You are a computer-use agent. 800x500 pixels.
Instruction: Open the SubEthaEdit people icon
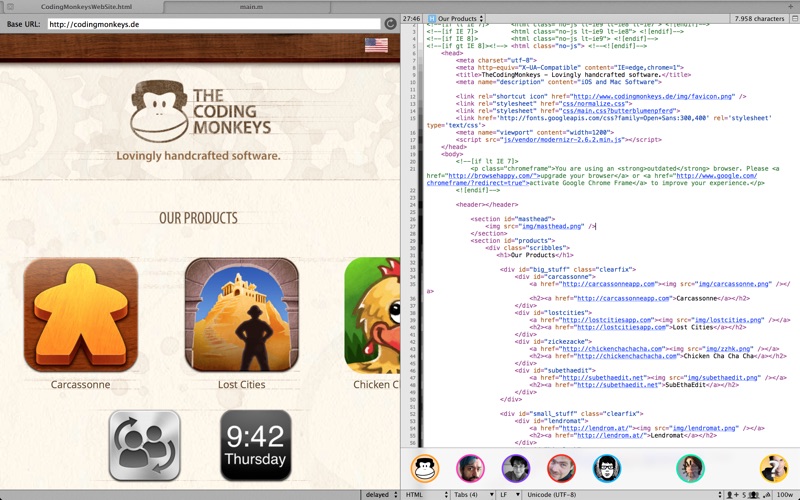(x=144, y=445)
